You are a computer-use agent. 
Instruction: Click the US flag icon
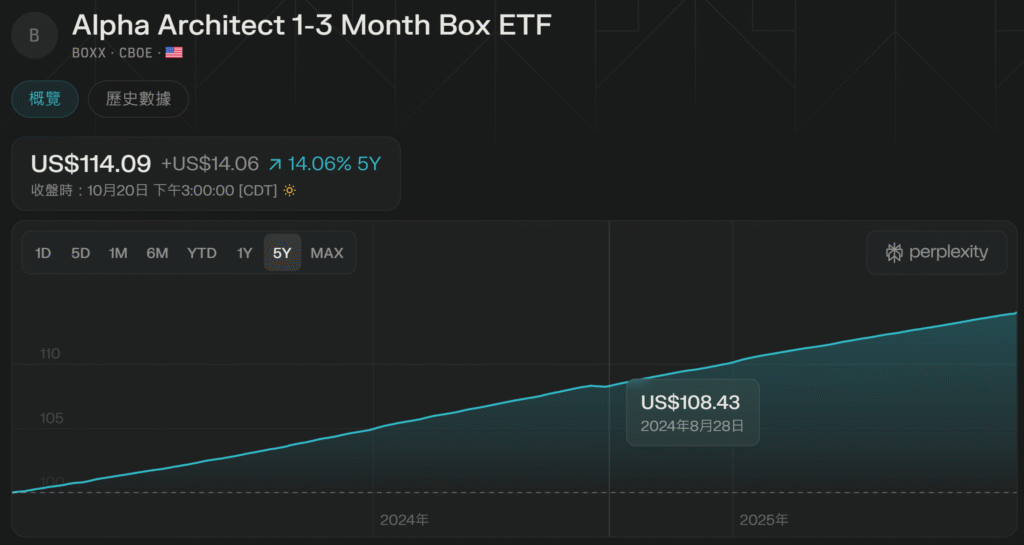click(x=174, y=53)
